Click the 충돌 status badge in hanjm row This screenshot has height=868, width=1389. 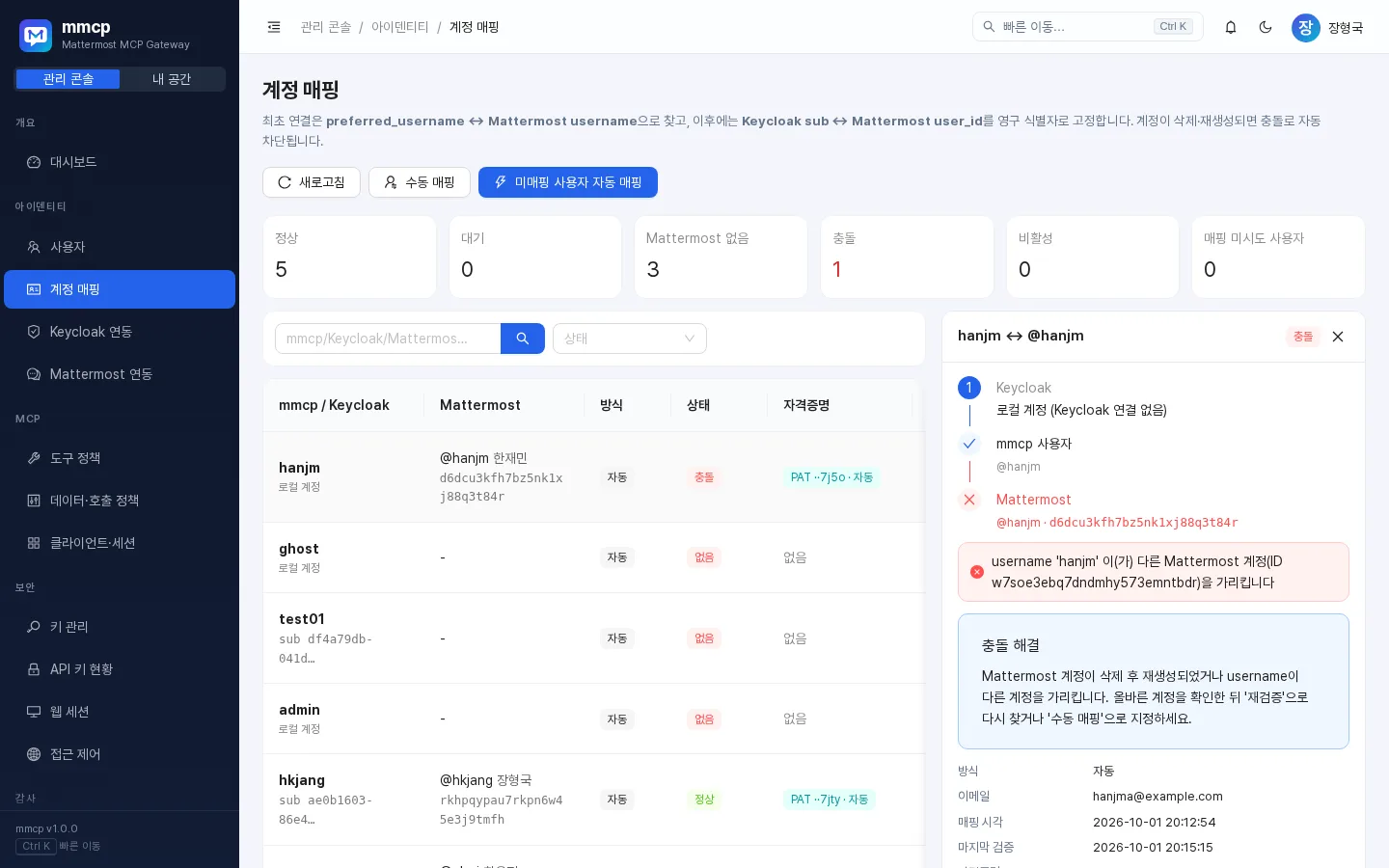point(704,477)
